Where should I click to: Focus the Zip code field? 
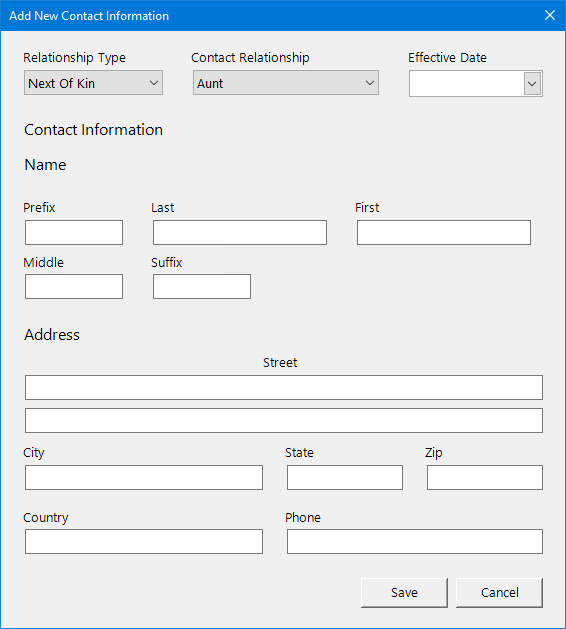click(x=485, y=477)
